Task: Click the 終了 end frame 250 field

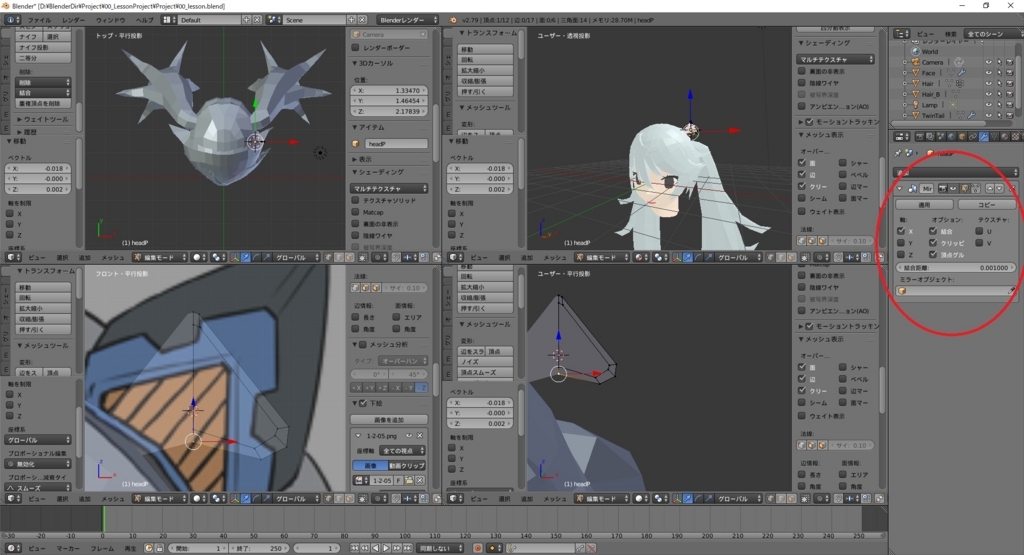Action: pos(259,548)
